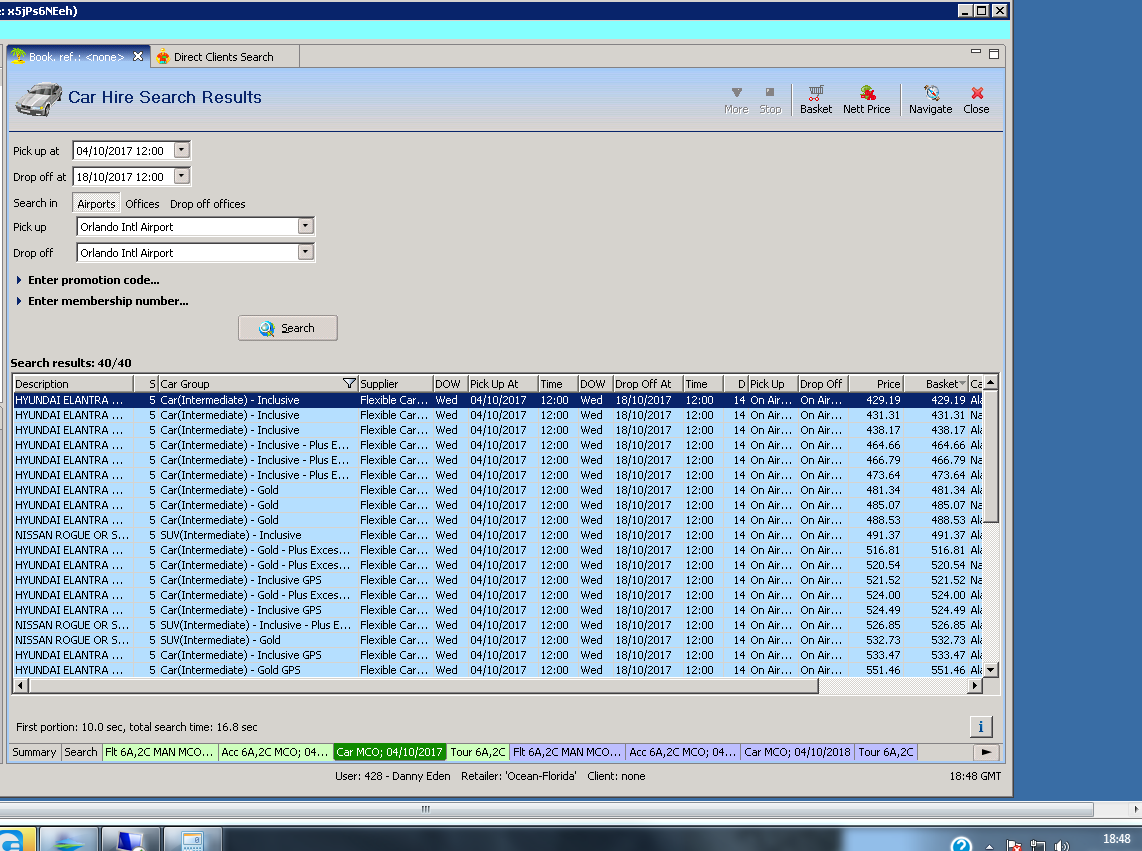Click the filter icon in Car Group header
The image size is (1142, 851).
348,384
